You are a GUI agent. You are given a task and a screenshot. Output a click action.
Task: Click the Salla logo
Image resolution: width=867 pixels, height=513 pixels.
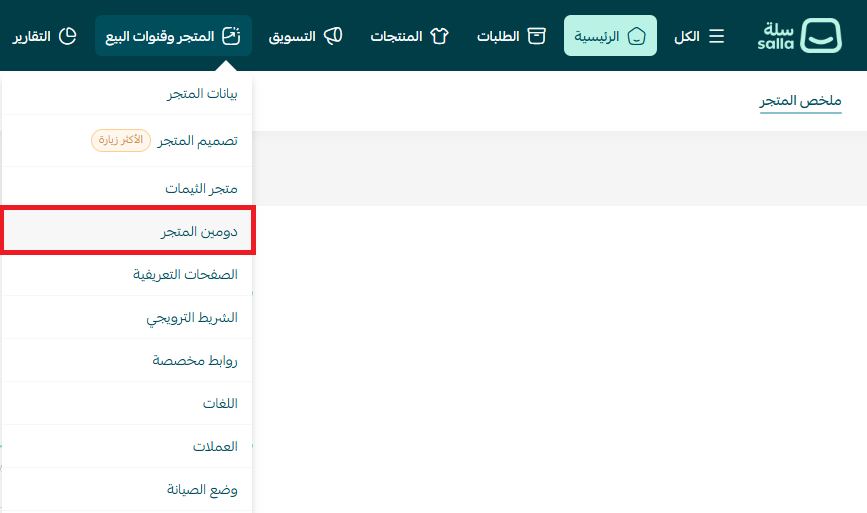(800, 35)
